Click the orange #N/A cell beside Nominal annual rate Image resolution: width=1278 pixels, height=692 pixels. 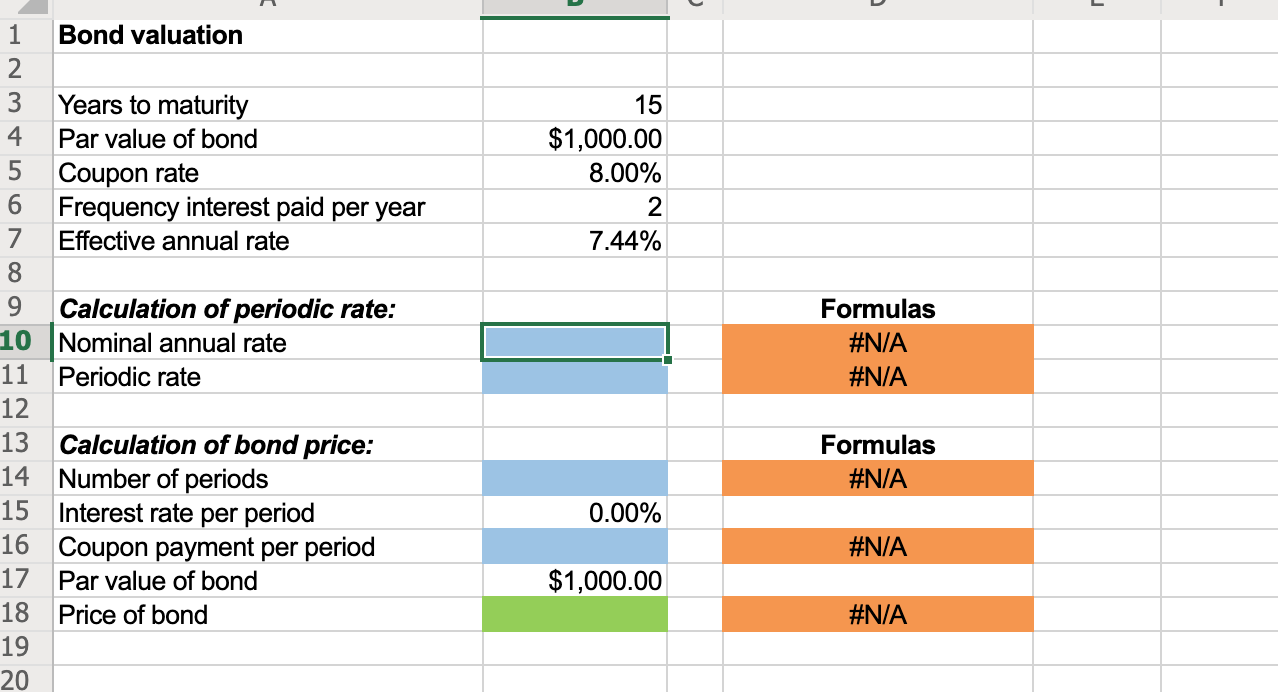click(x=877, y=343)
